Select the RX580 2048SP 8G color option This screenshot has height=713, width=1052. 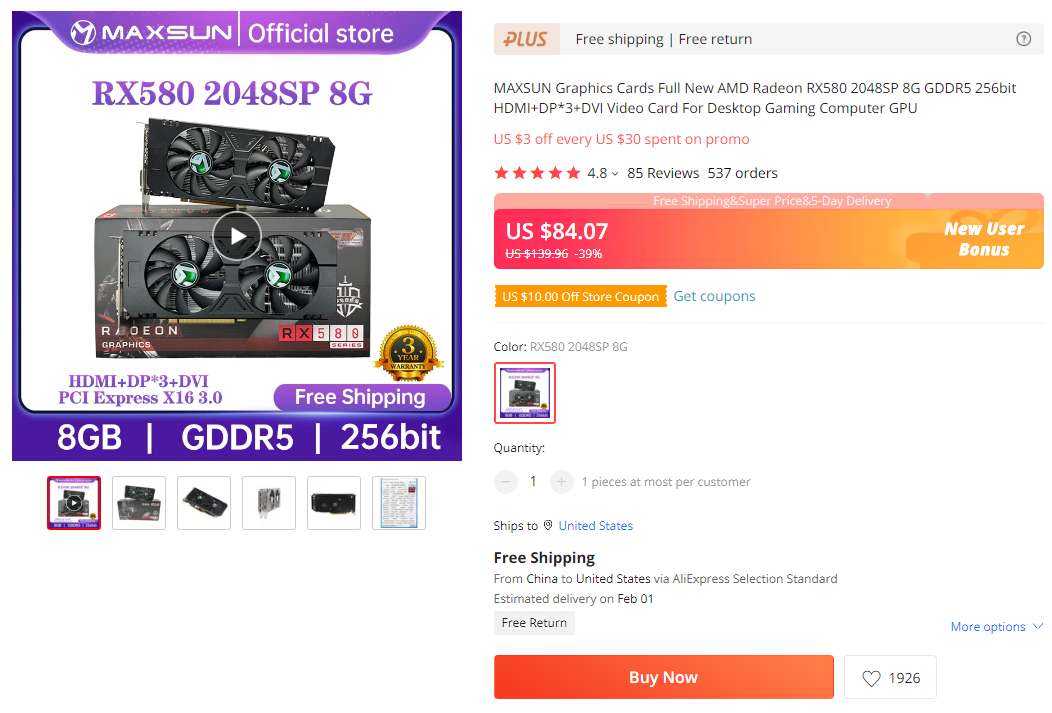point(525,393)
